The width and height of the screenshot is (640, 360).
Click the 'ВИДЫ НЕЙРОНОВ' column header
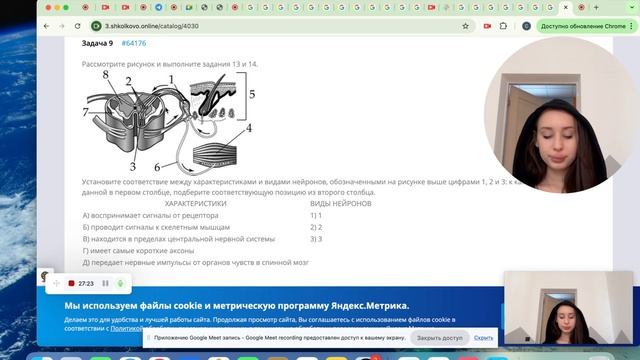point(340,203)
